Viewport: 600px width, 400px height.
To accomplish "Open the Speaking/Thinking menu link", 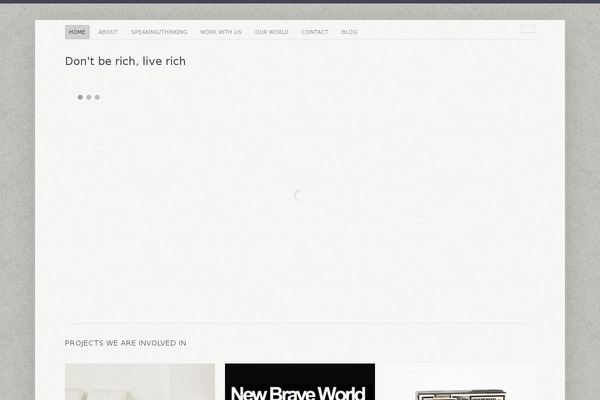I will (159, 32).
